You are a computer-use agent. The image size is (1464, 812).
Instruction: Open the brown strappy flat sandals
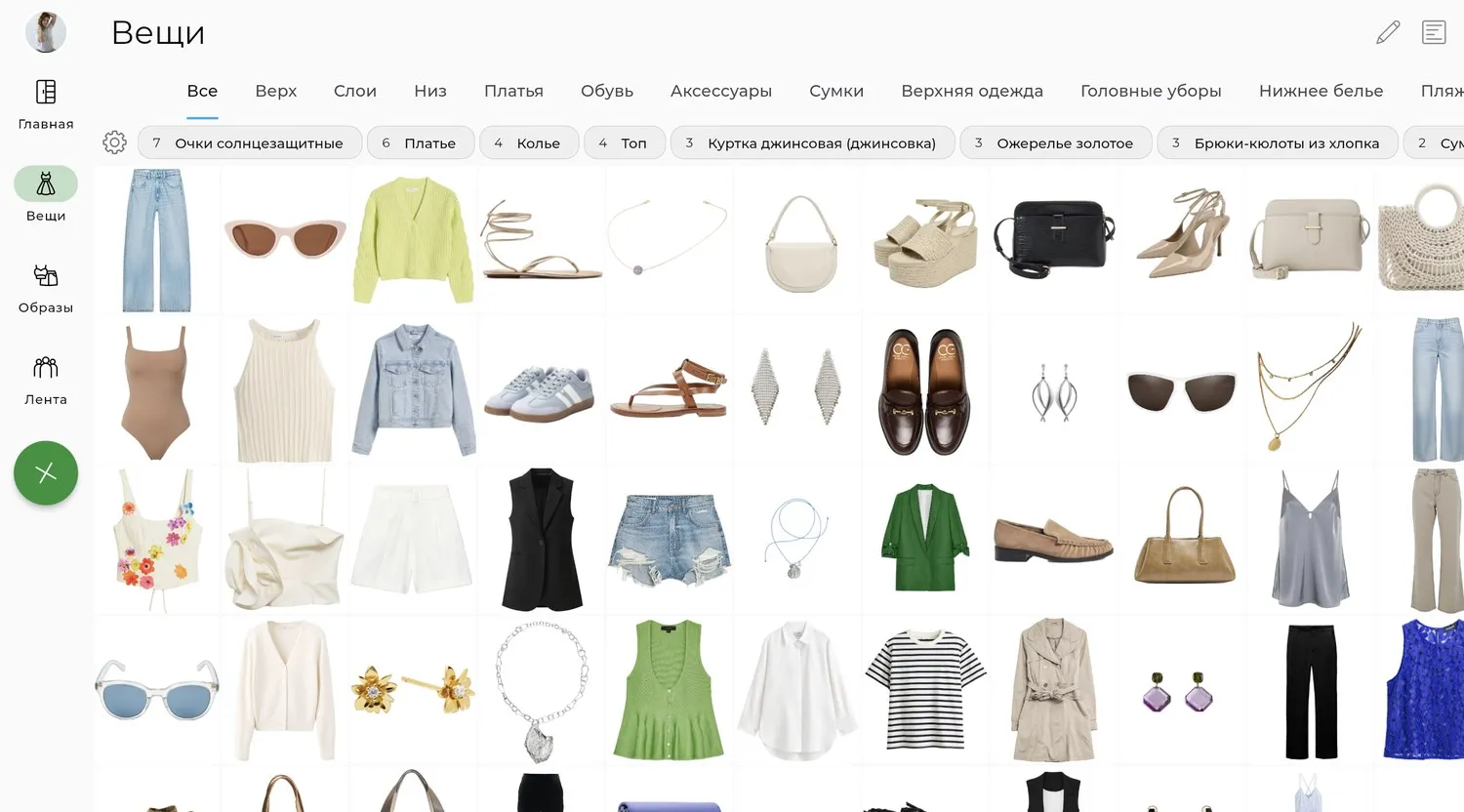[670, 388]
